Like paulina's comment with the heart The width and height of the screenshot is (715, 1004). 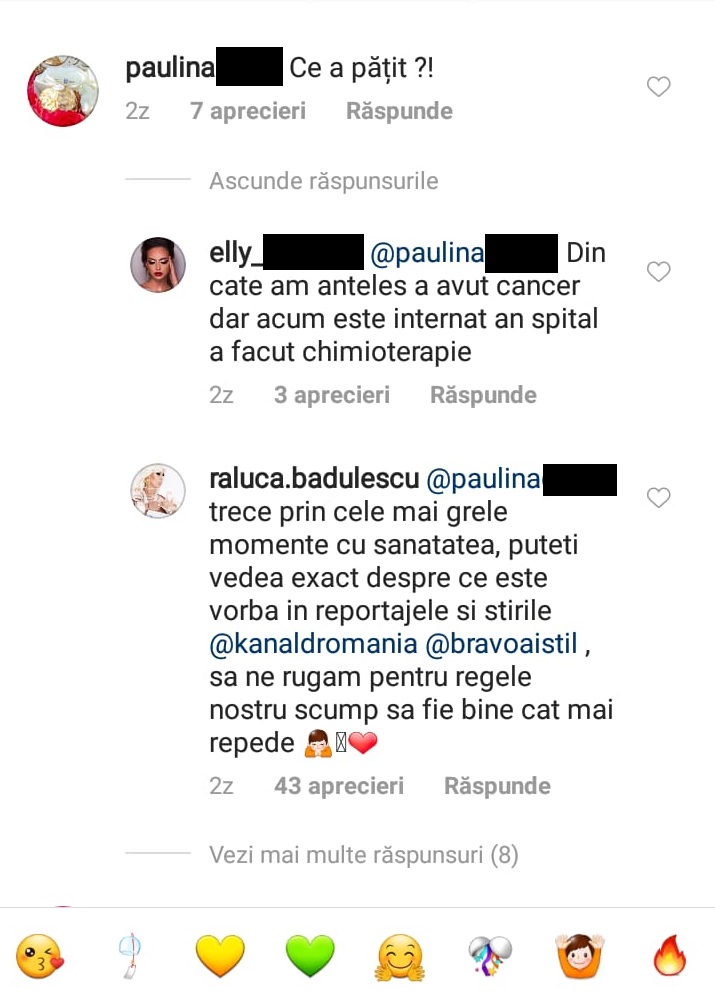[658, 88]
